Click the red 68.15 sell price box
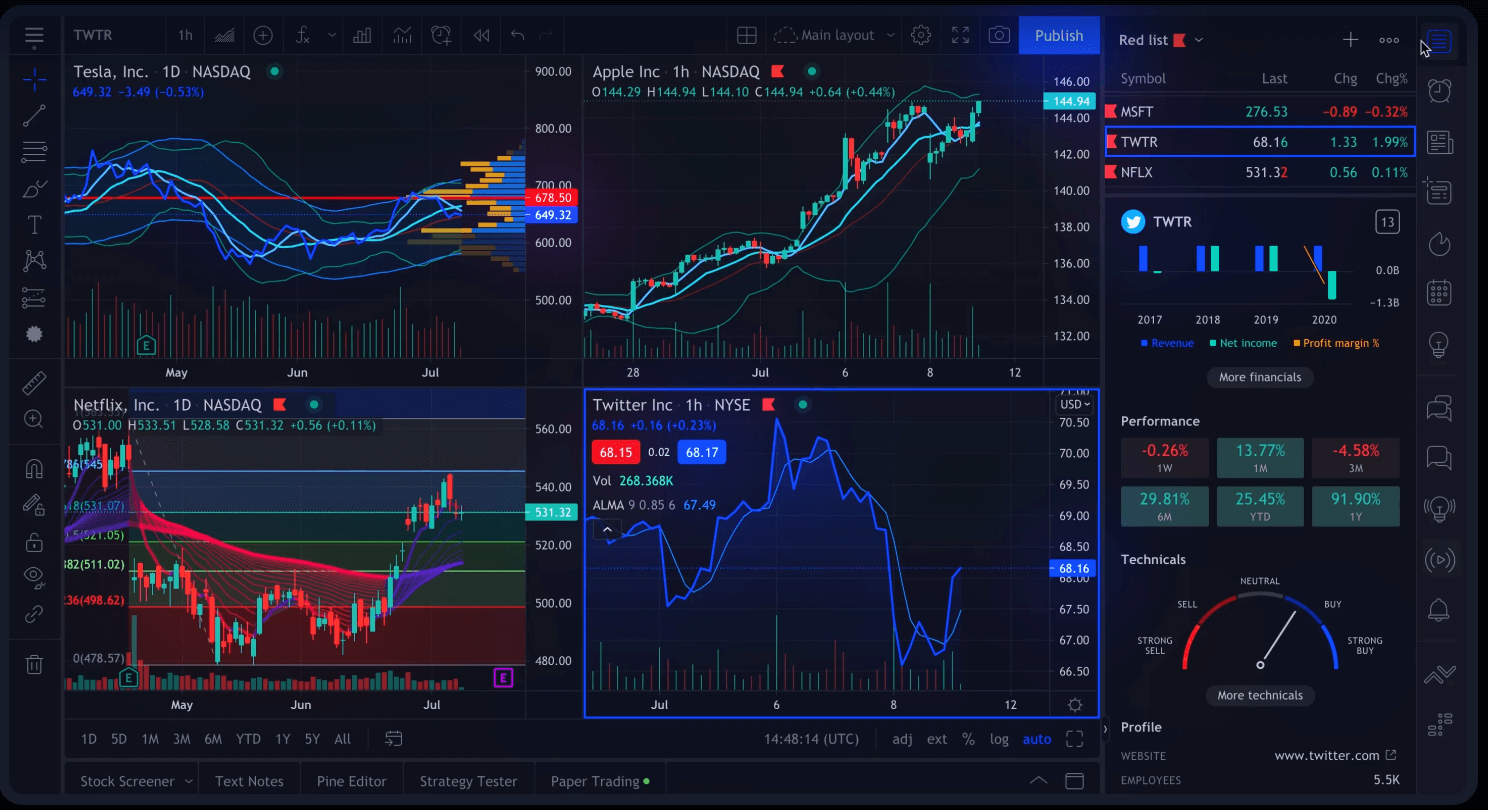 click(x=615, y=452)
